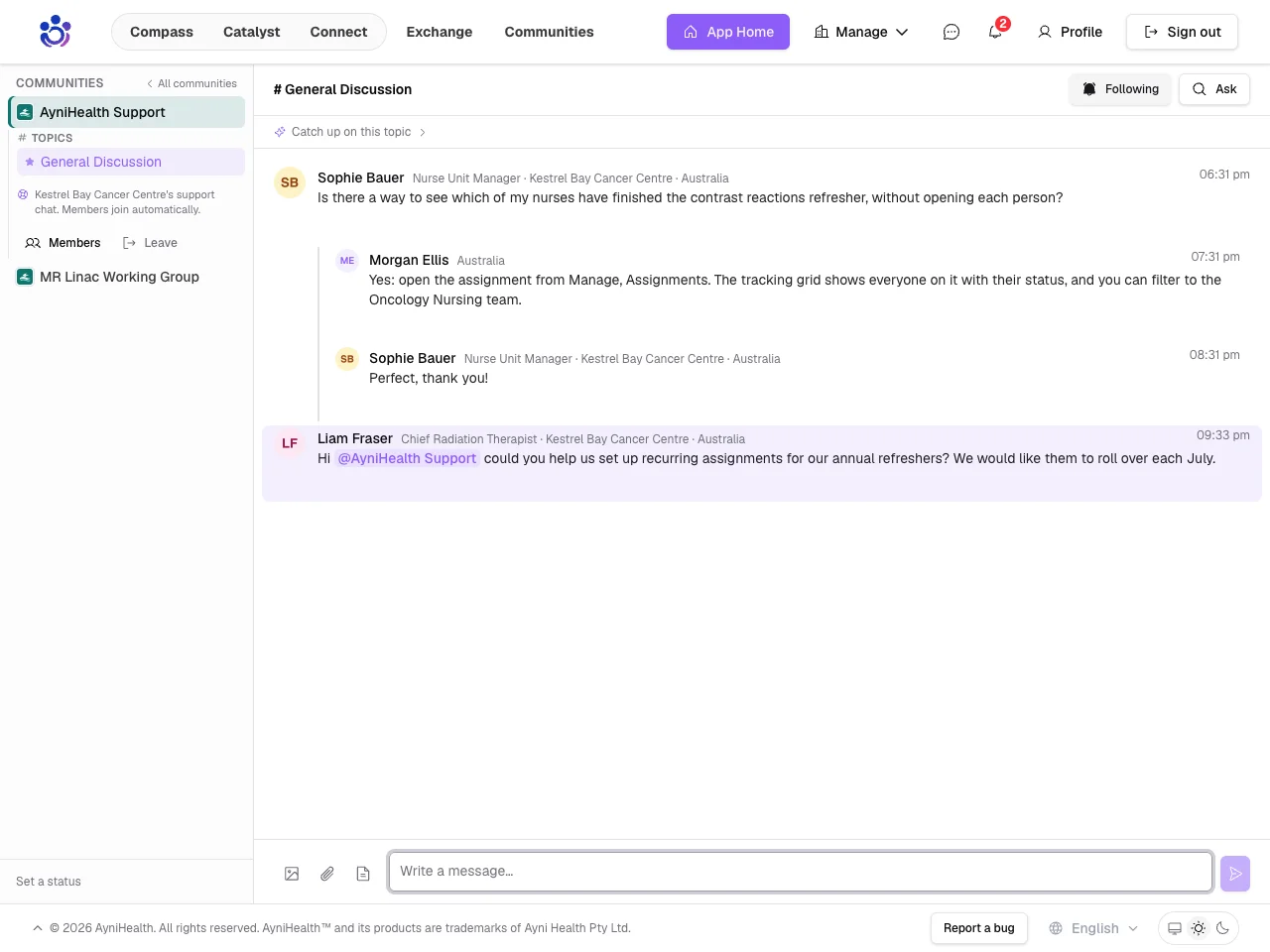Switch to the Connect tab
The width and height of the screenshot is (1270, 952).
point(338,32)
